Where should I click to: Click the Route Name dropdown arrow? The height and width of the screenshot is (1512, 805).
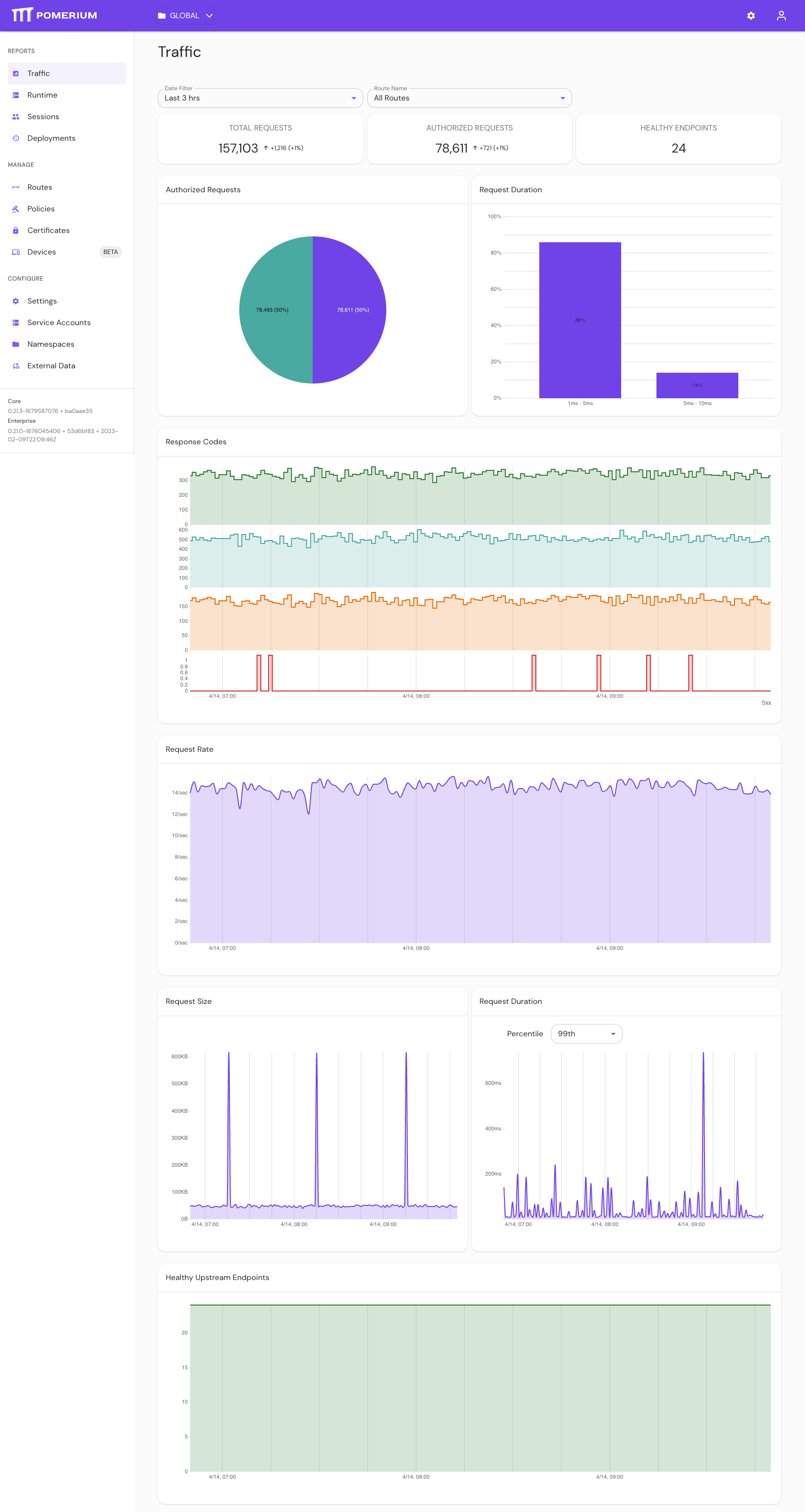tap(563, 98)
